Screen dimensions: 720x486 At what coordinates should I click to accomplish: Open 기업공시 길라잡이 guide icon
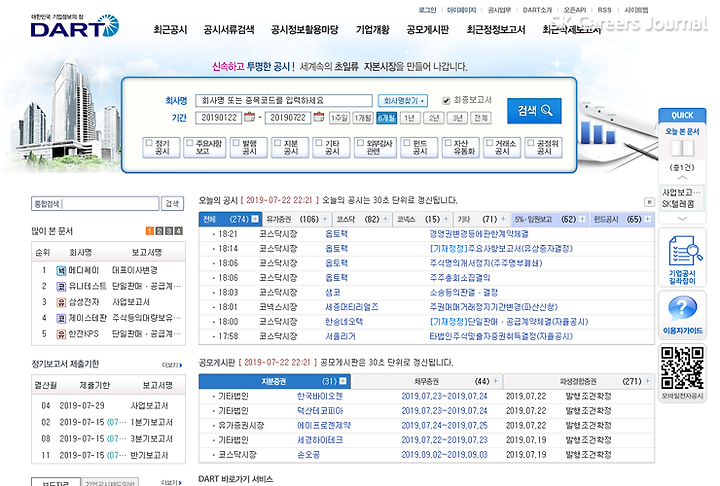coord(683,259)
